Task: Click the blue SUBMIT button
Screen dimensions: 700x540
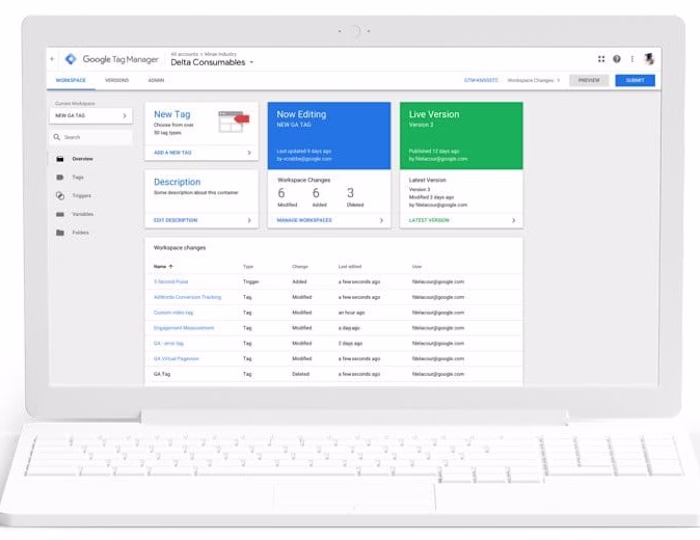Action: tap(635, 80)
